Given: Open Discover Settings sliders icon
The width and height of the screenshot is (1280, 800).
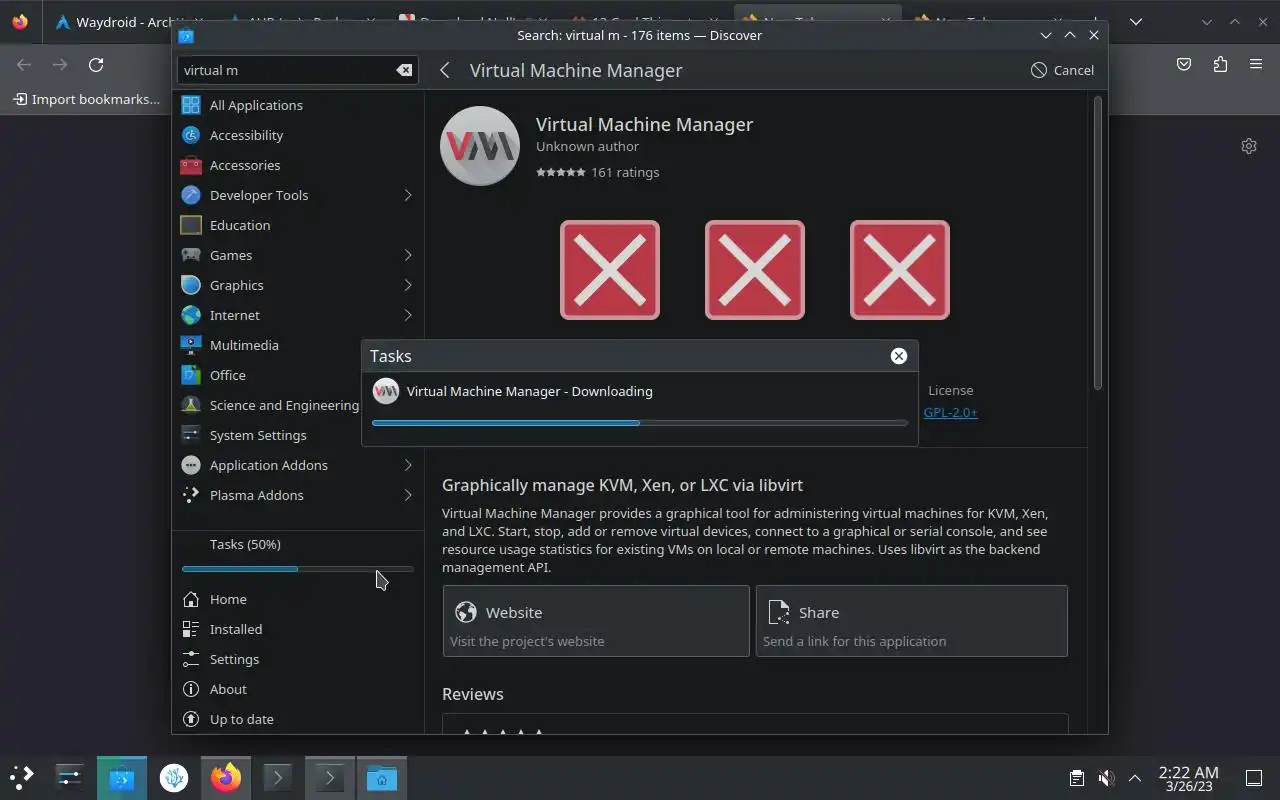Looking at the screenshot, I should point(191,659).
